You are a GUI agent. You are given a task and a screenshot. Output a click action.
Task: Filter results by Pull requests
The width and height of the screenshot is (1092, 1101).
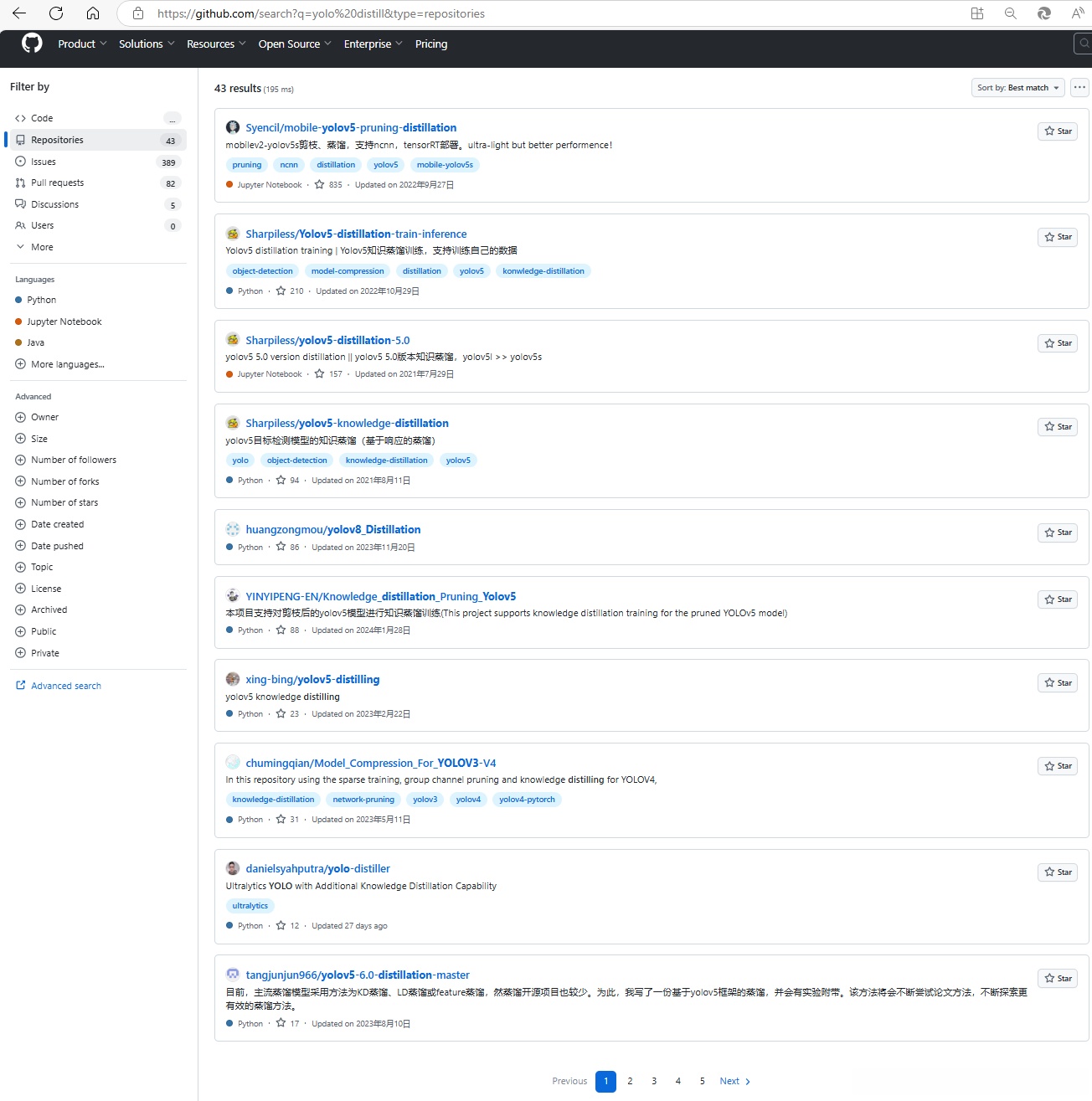click(x=97, y=183)
